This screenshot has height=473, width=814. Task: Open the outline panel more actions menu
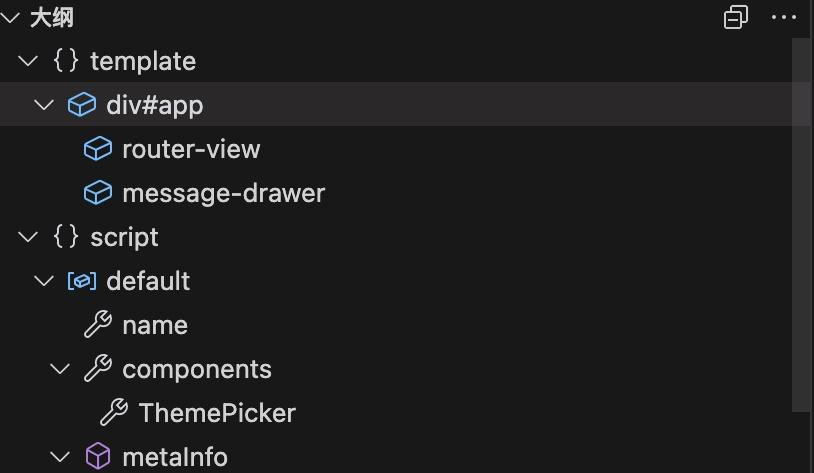click(784, 17)
